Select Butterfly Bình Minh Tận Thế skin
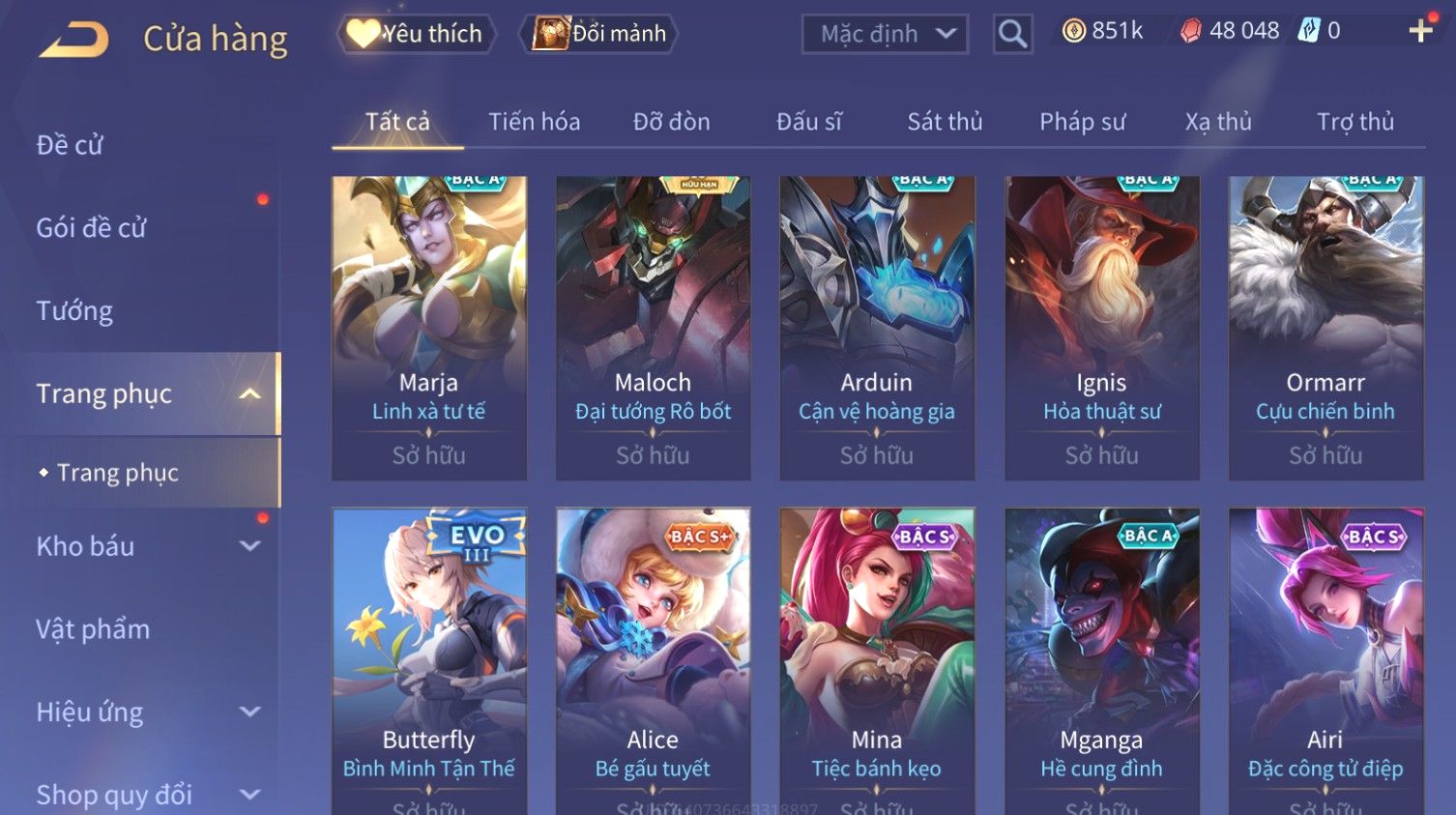 point(429,661)
